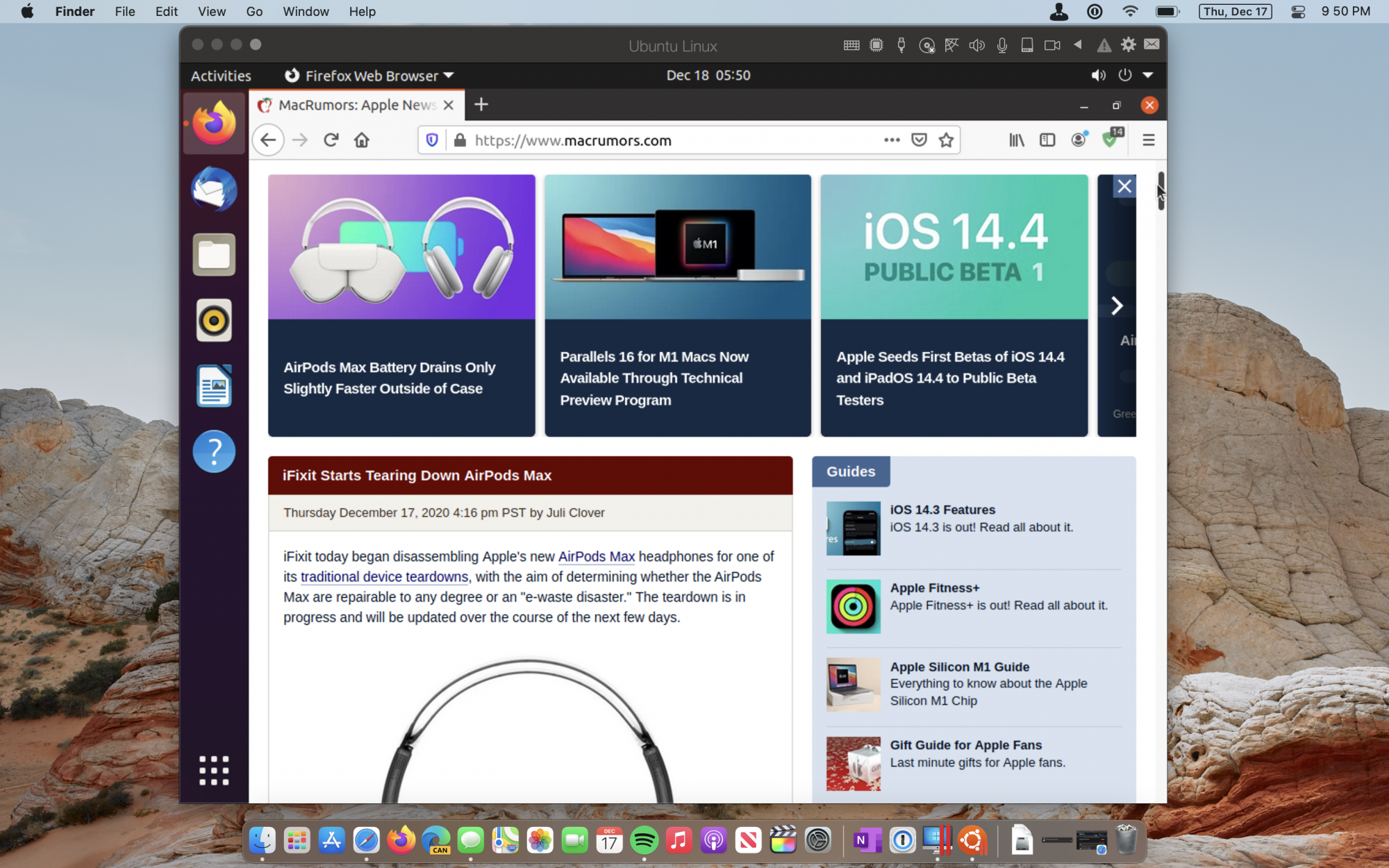The image size is (1389, 868).
Task: Open Parallels warning triangle icon
Action: (1104, 46)
